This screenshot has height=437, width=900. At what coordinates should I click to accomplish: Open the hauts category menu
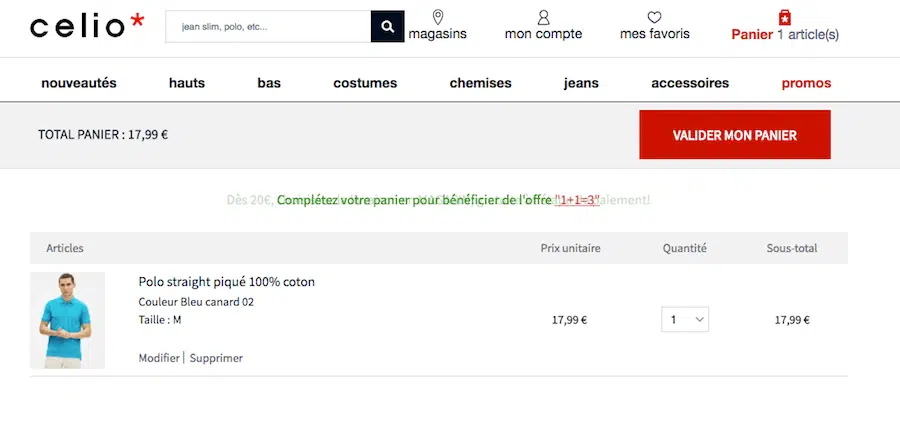(187, 83)
